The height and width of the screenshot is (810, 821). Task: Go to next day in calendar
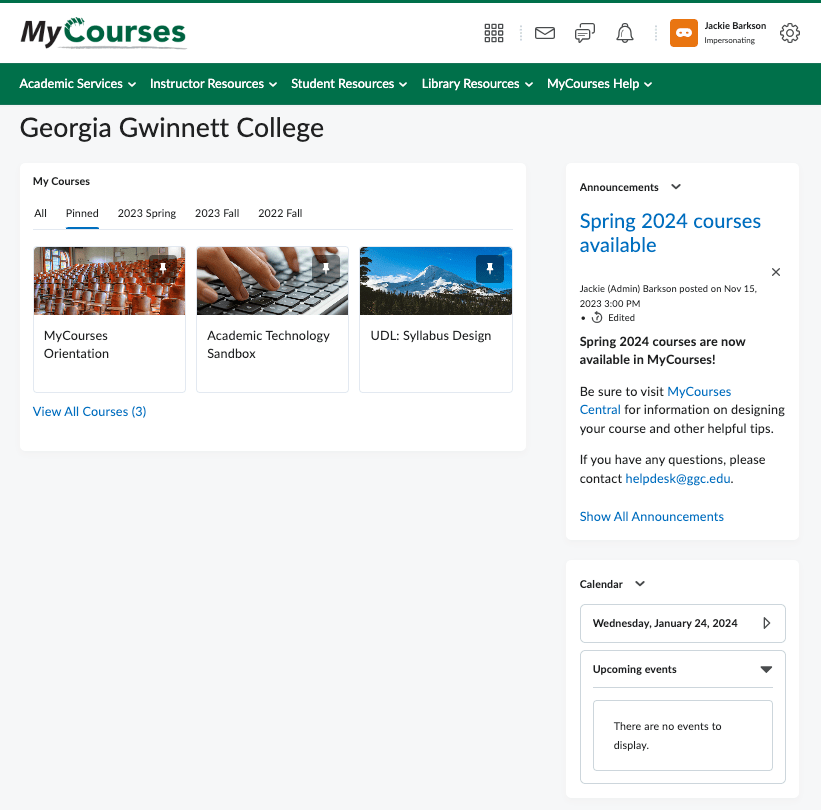[x=766, y=623]
